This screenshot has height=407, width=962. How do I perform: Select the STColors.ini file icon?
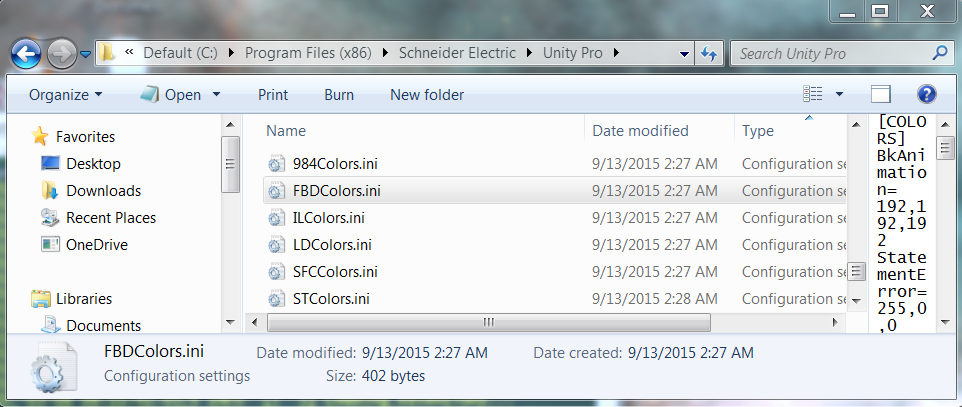pyautogui.click(x=277, y=299)
